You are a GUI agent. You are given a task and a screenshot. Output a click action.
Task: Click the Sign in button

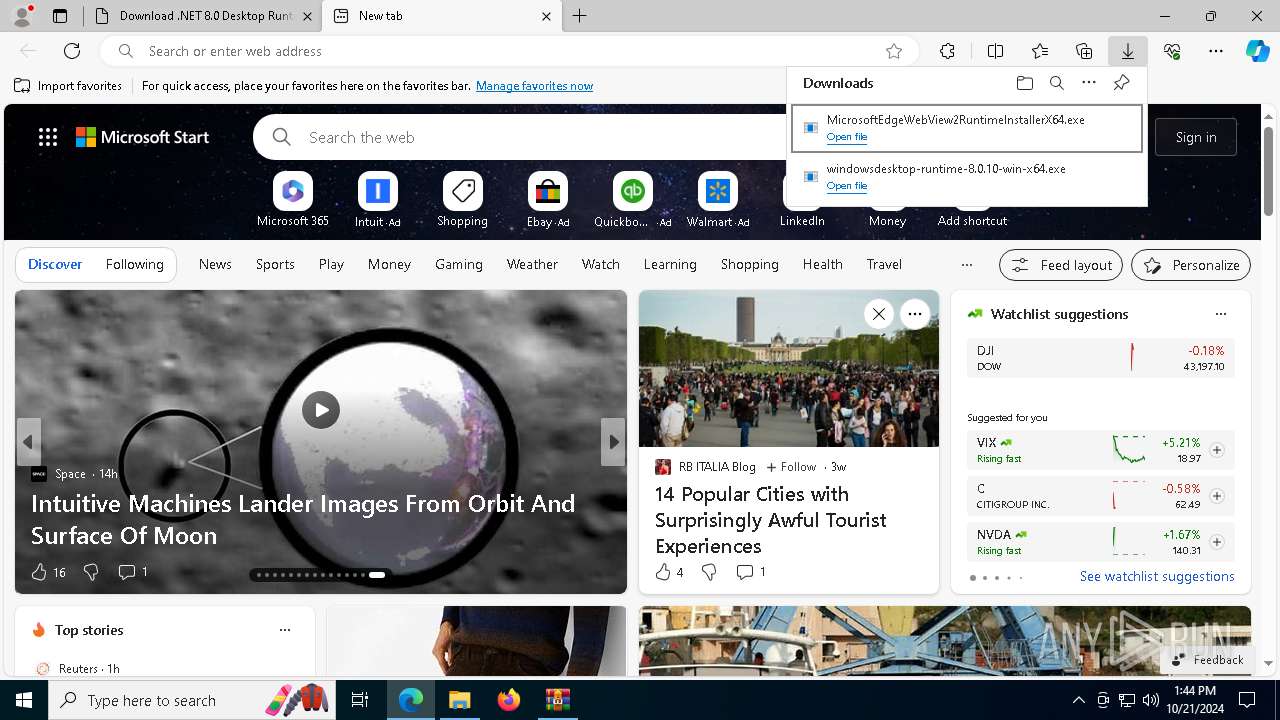1196,137
